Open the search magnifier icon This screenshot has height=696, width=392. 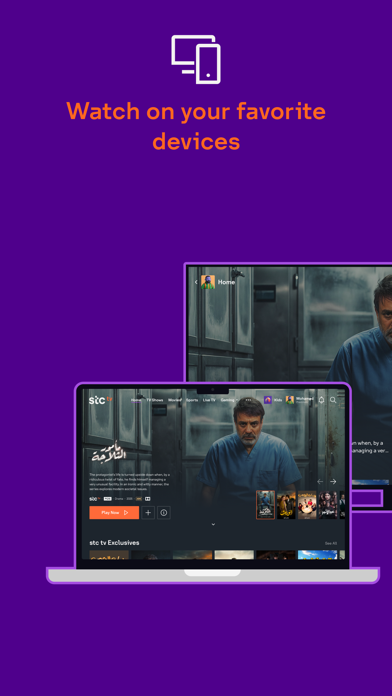[333, 400]
